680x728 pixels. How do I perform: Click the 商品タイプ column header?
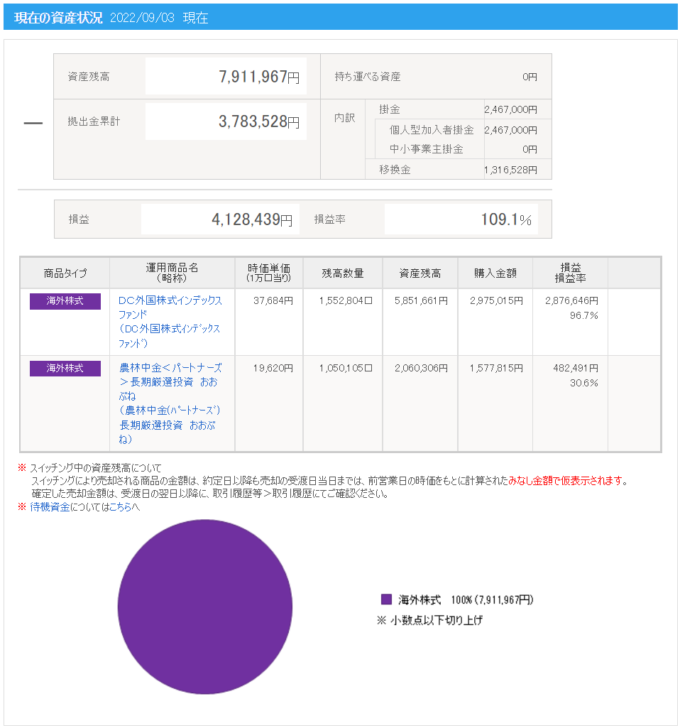point(65,273)
